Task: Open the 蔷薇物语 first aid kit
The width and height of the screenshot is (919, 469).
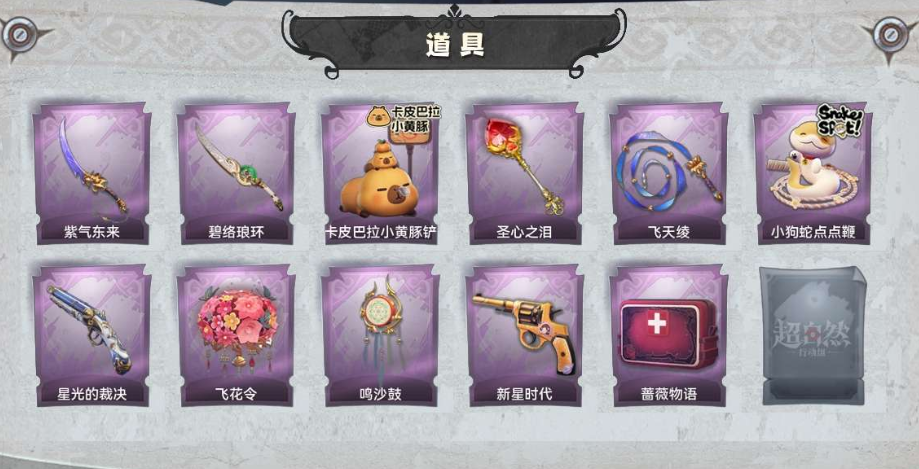Action: (x=668, y=335)
